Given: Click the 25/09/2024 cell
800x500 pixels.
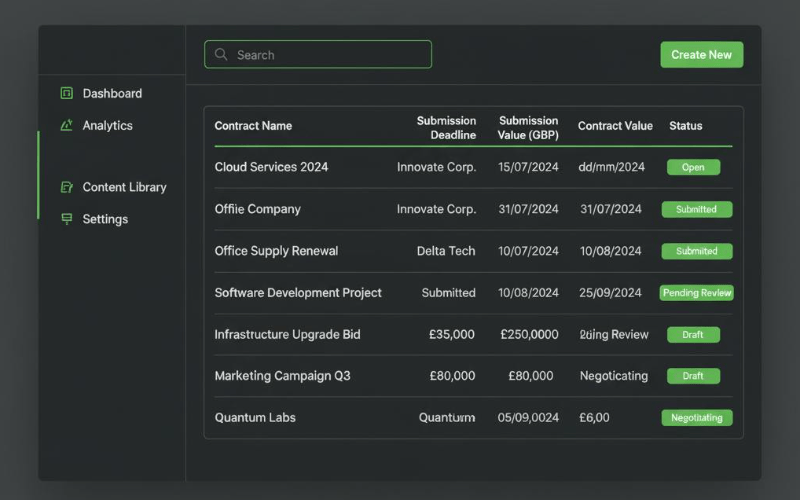Looking at the screenshot, I should [x=610, y=293].
